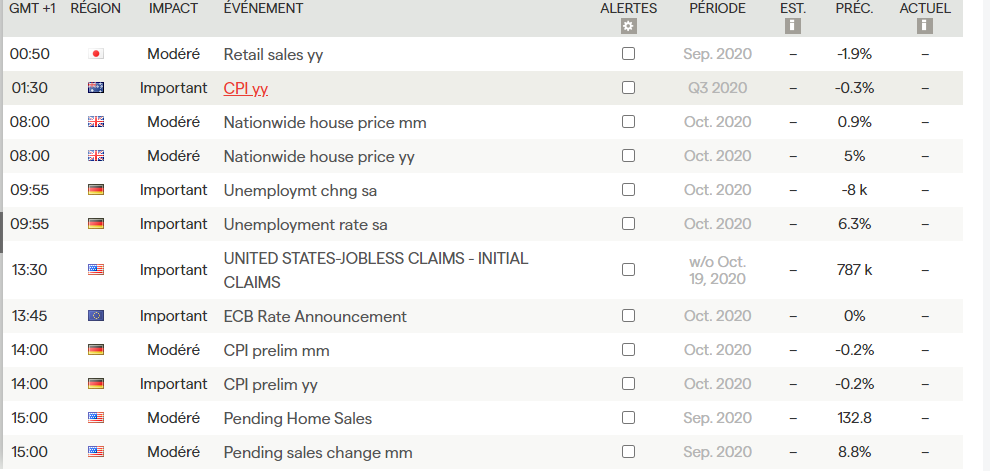The width and height of the screenshot is (990, 471).
Task: Check alert box for Pending Home Sales
Action: (x=628, y=418)
